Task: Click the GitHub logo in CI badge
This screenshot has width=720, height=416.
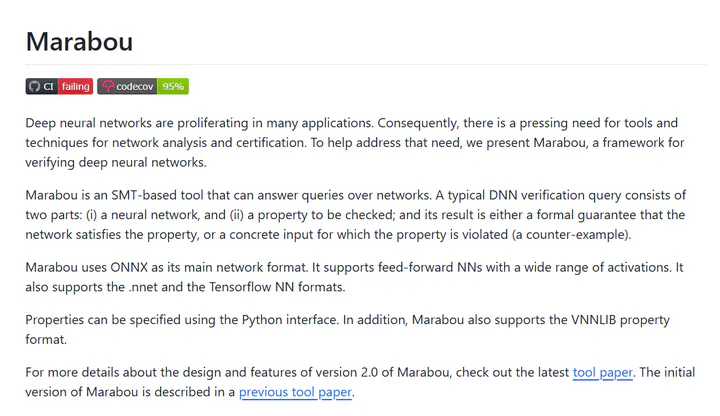Action: click(x=34, y=86)
